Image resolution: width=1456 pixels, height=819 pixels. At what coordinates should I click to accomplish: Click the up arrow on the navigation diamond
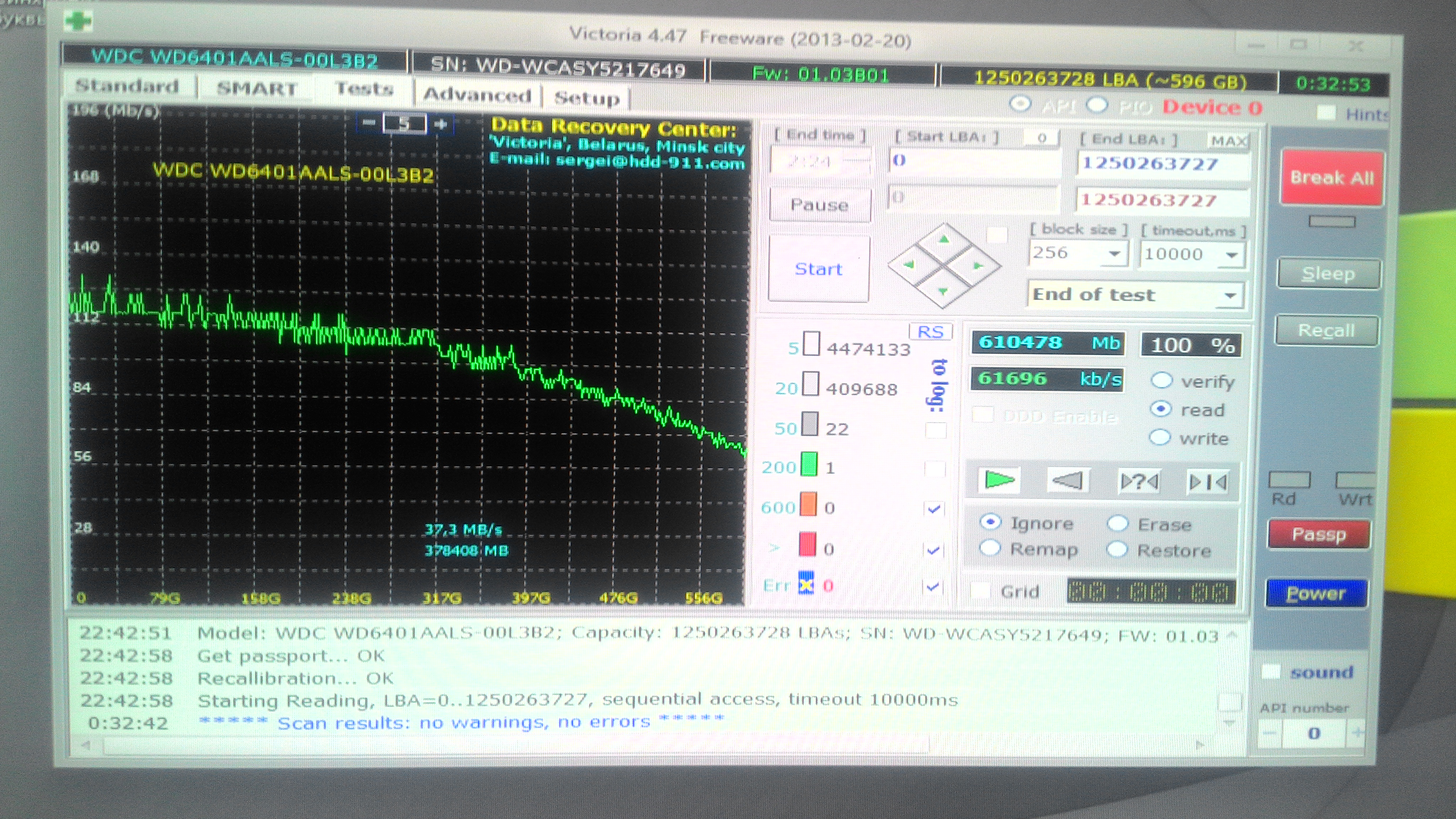pyautogui.click(x=944, y=239)
